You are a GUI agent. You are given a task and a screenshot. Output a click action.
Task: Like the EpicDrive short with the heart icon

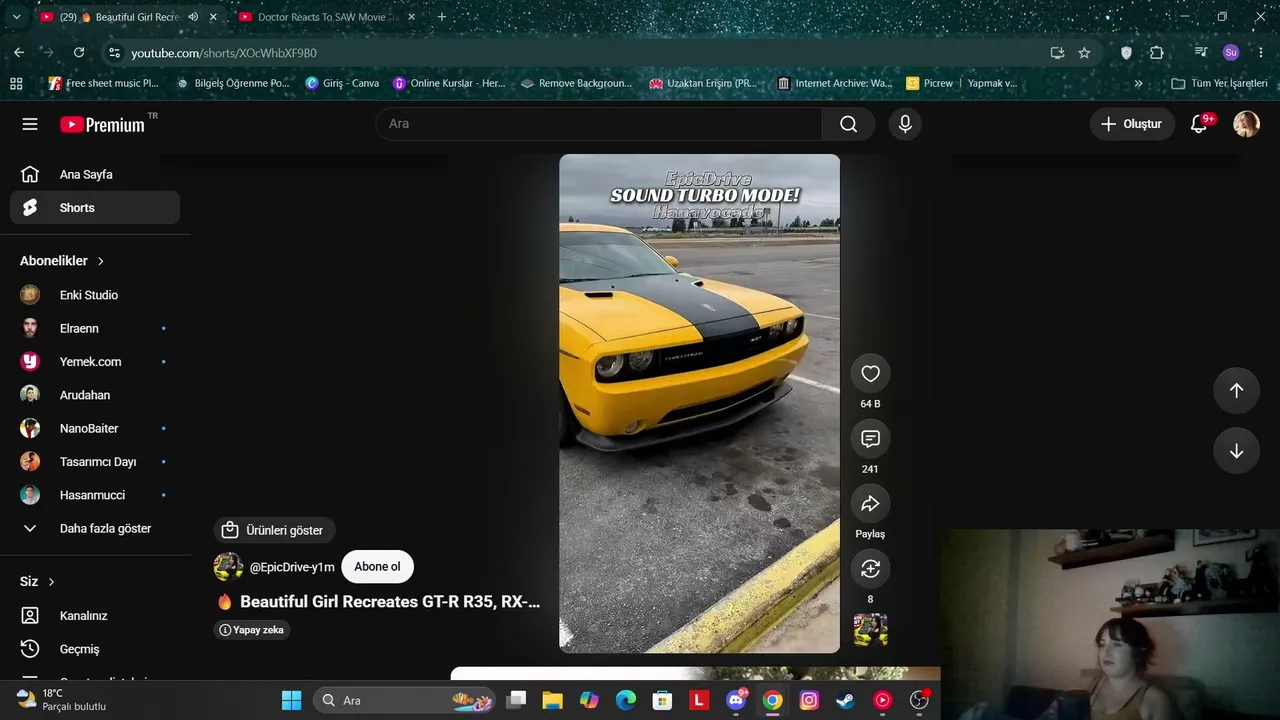point(870,374)
